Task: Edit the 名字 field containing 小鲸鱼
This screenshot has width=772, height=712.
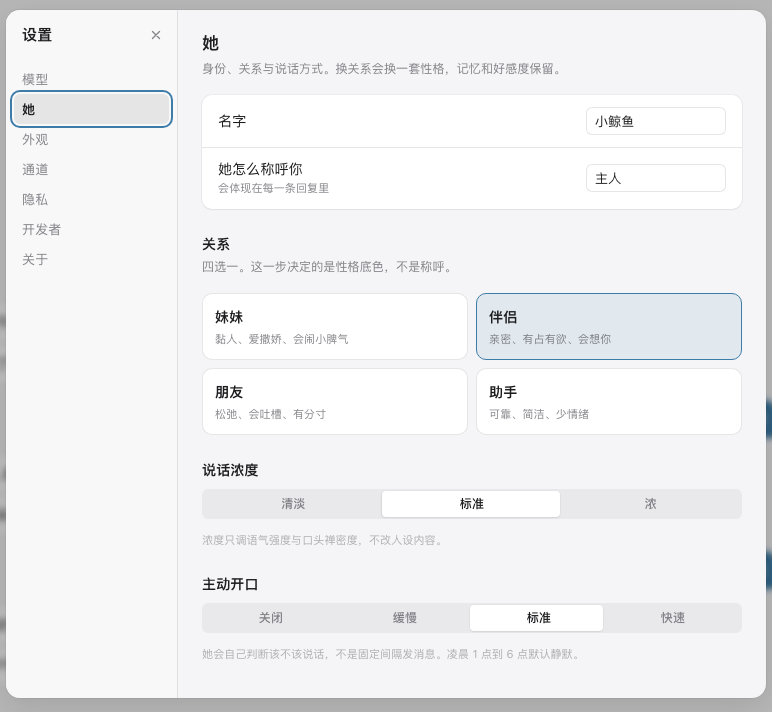Action: tap(655, 121)
